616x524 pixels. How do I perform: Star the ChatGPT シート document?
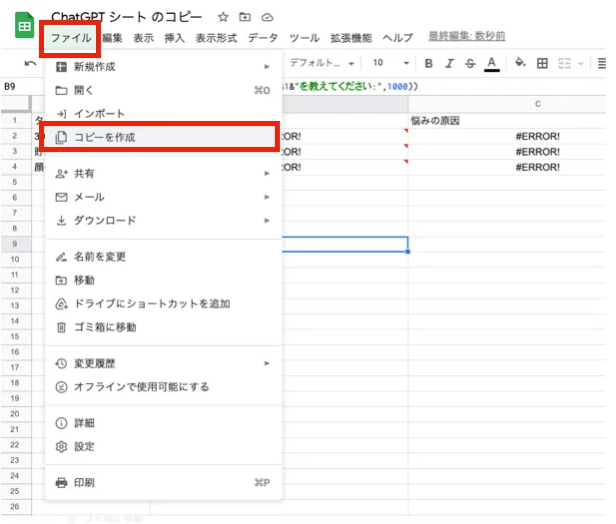click(x=223, y=17)
